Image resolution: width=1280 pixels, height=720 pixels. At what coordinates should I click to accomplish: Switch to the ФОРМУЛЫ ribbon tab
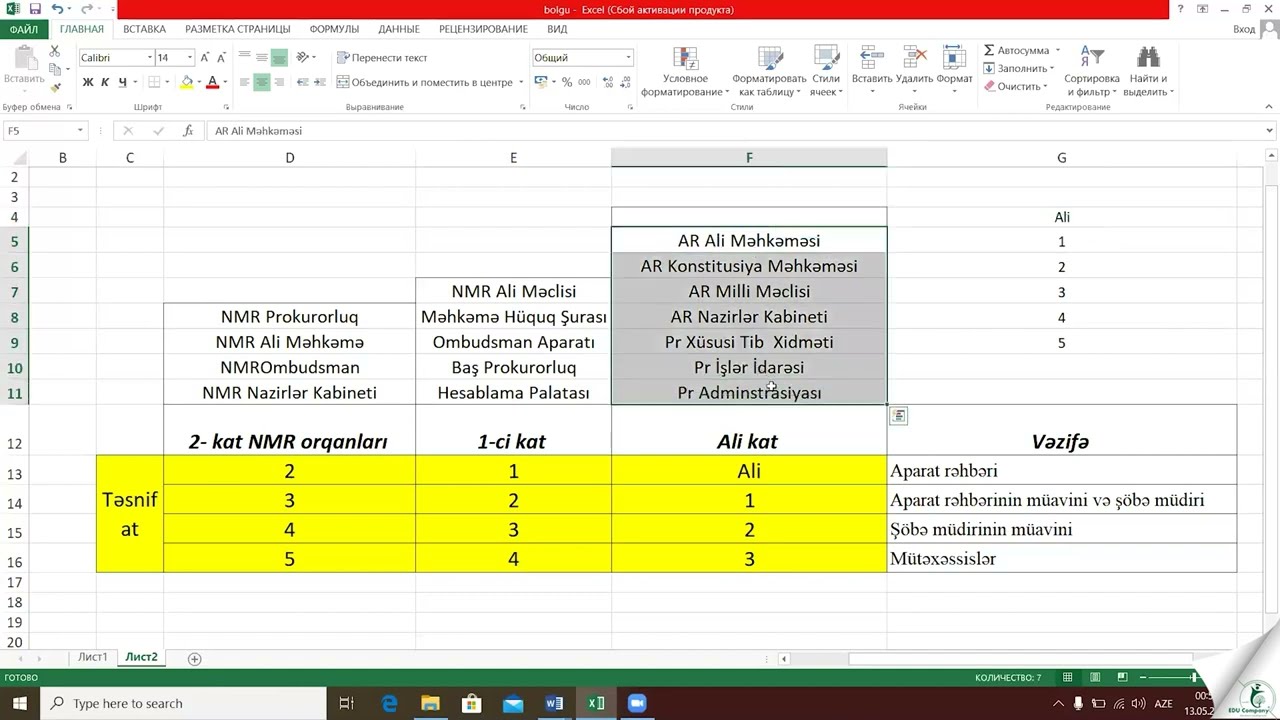pos(334,29)
